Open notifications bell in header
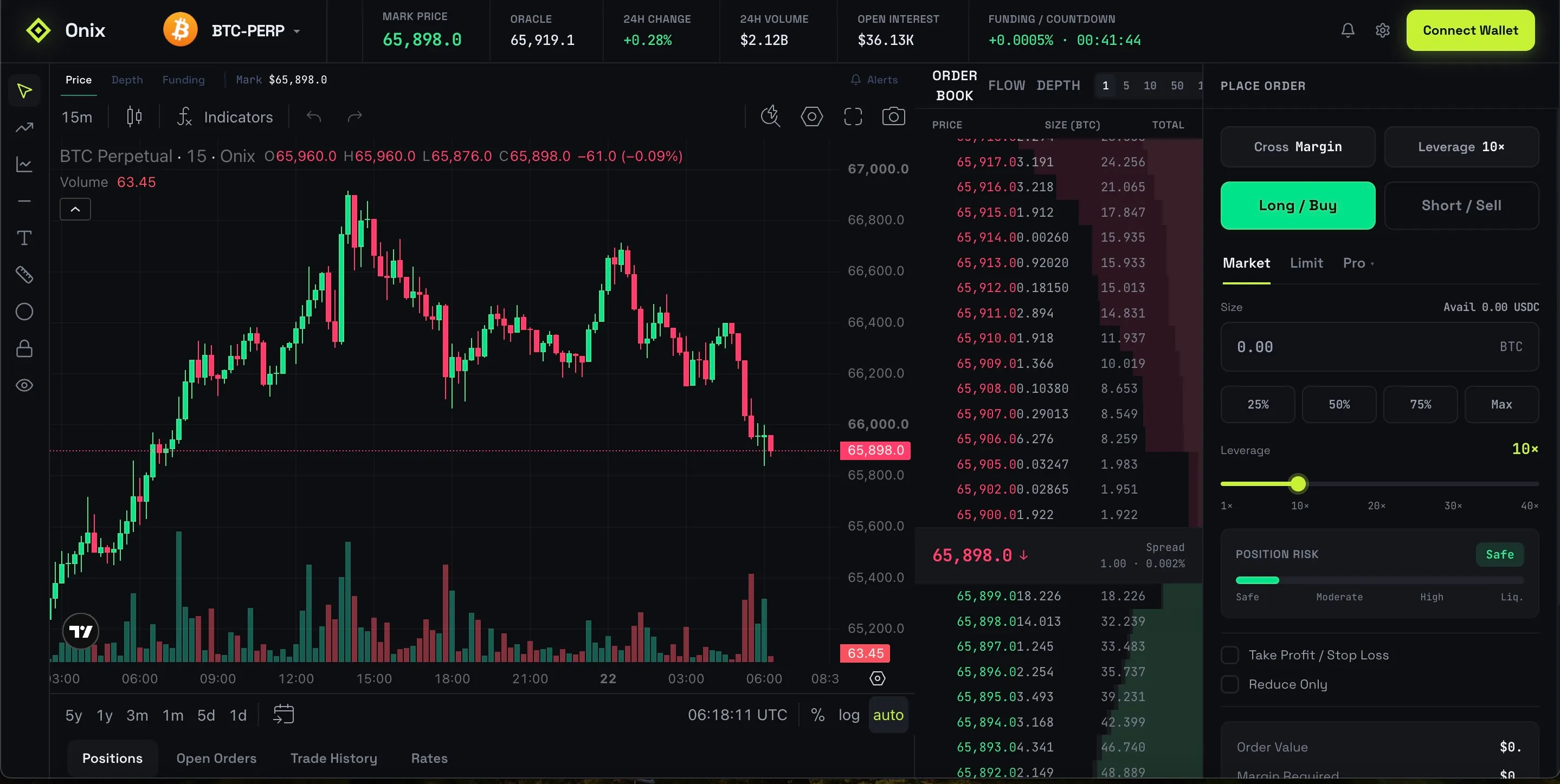Screen dimensions: 1560x784 (1348, 30)
